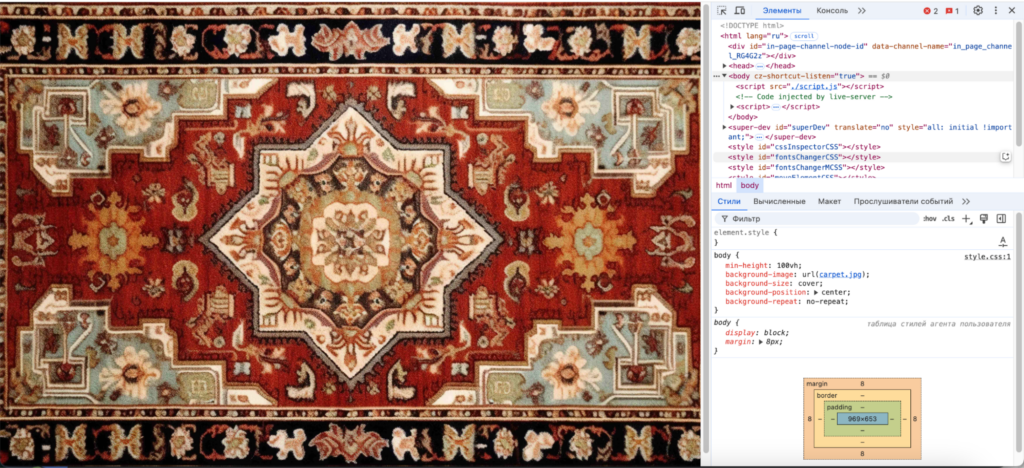1024x468 pixels.
Task: Expand the super-dev node
Action: point(724,127)
